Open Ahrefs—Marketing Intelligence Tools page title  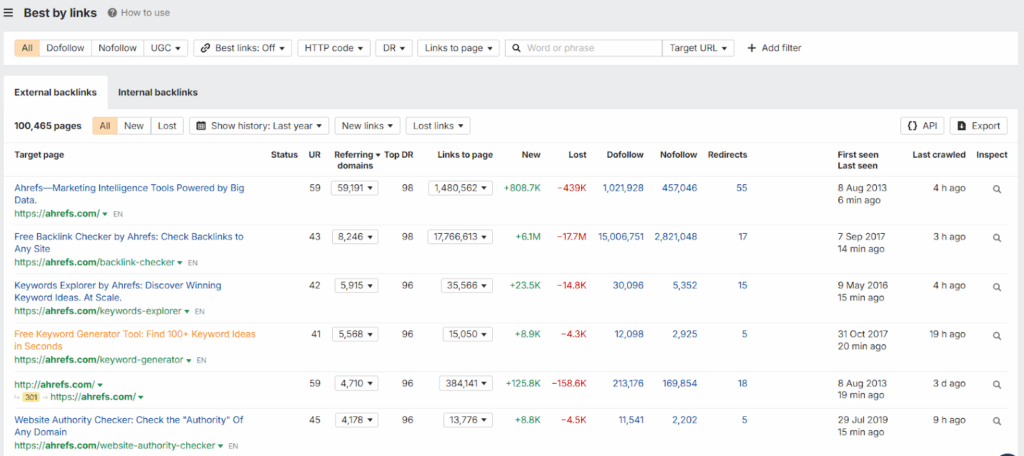pos(129,194)
